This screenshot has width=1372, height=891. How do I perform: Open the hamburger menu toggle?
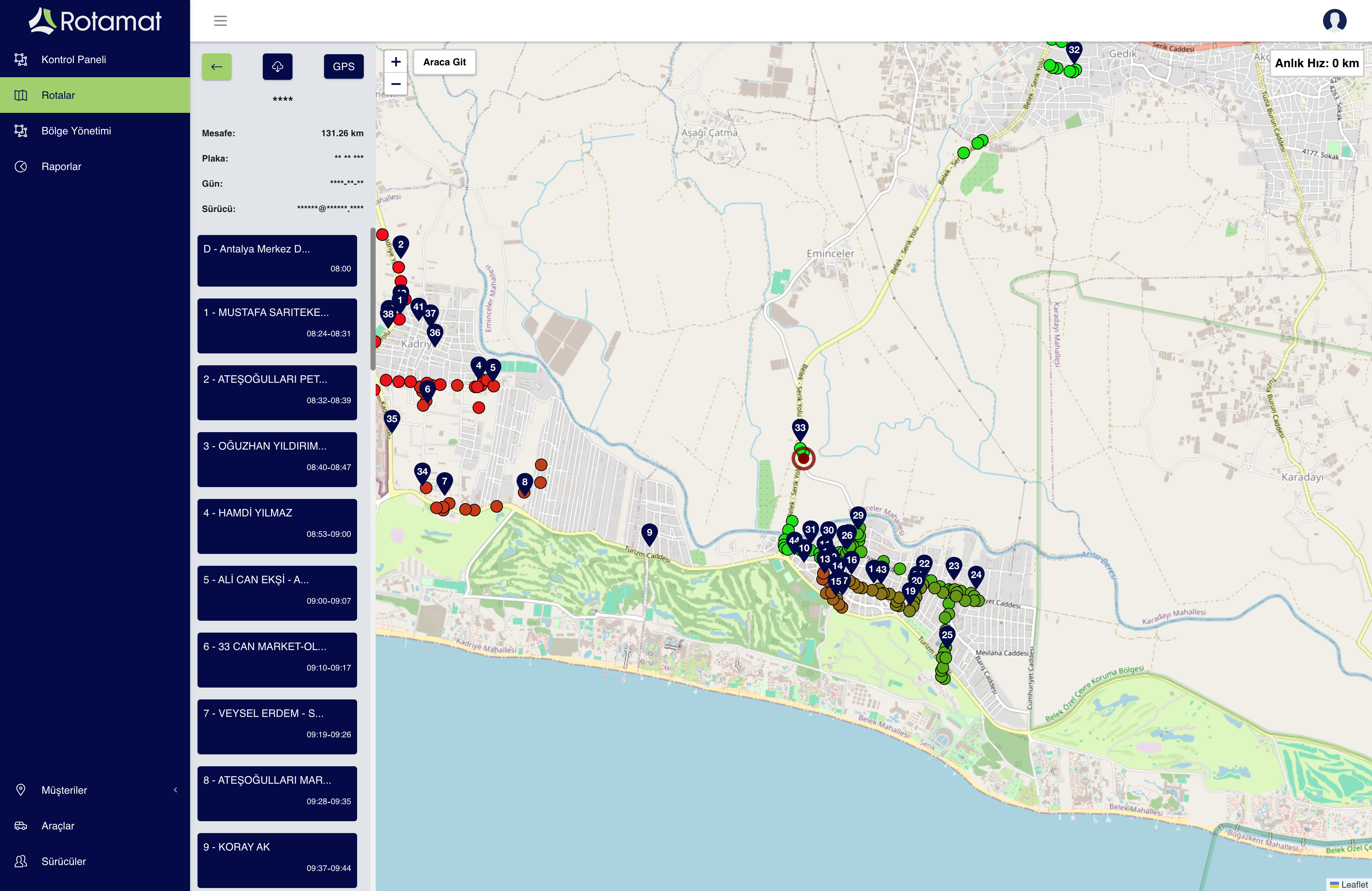(x=220, y=21)
